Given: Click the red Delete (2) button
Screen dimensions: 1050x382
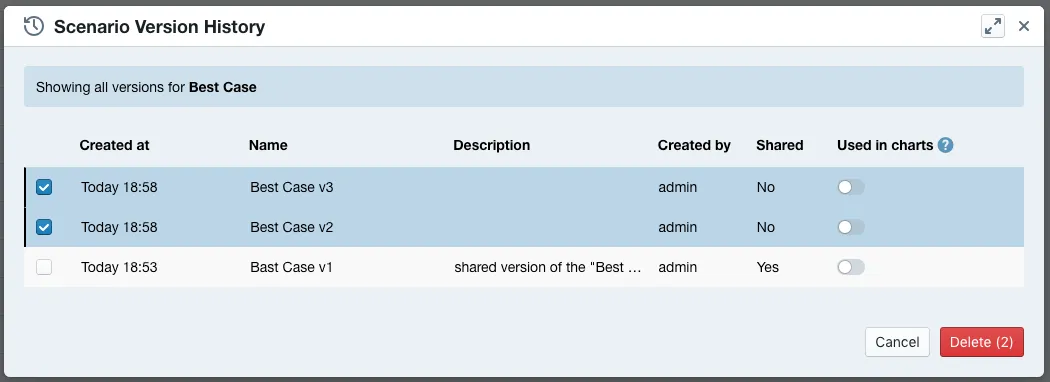Looking at the screenshot, I should click(x=982, y=342).
